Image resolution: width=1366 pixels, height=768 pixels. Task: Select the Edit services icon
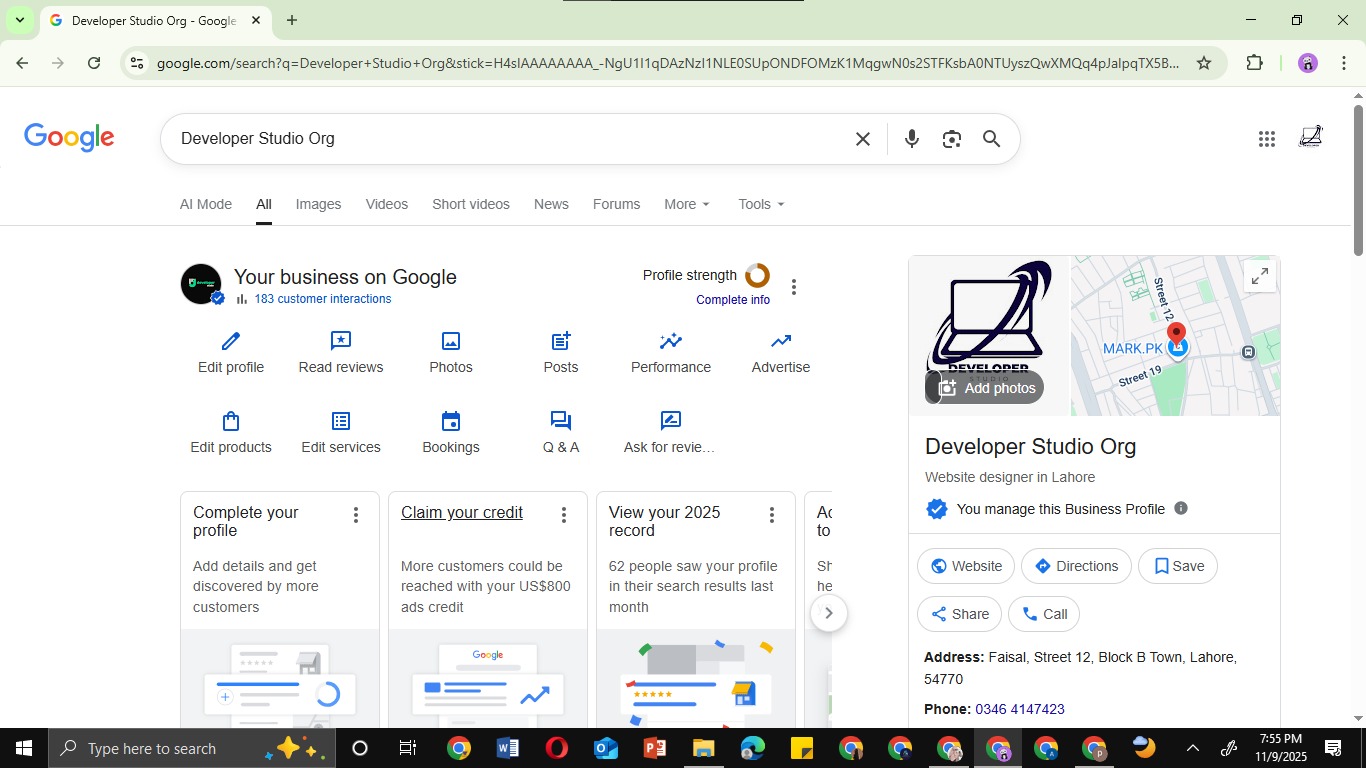click(x=340, y=421)
